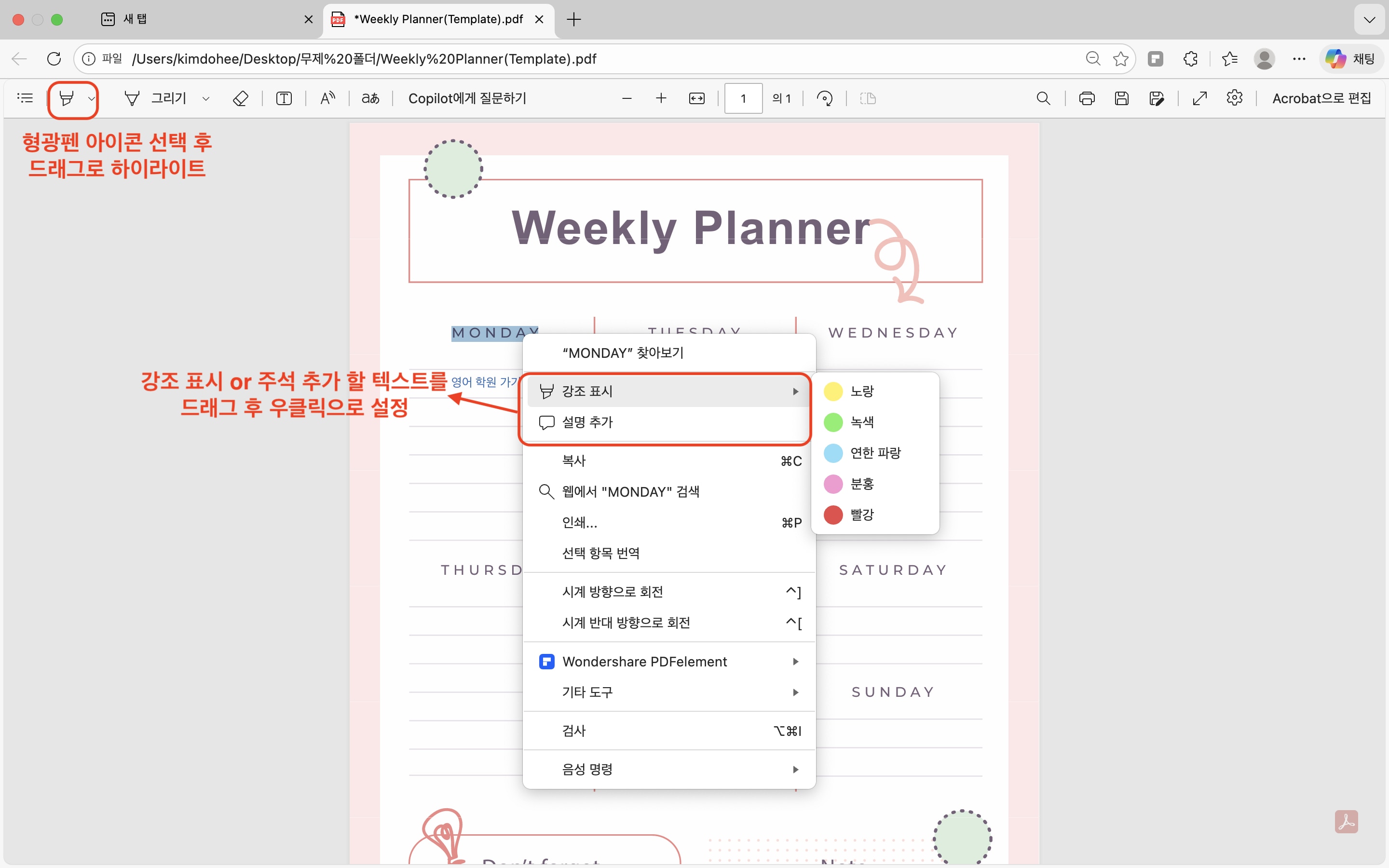Select 복사 in the context menu
This screenshot has width=1389, height=868.
pyautogui.click(x=574, y=461)
